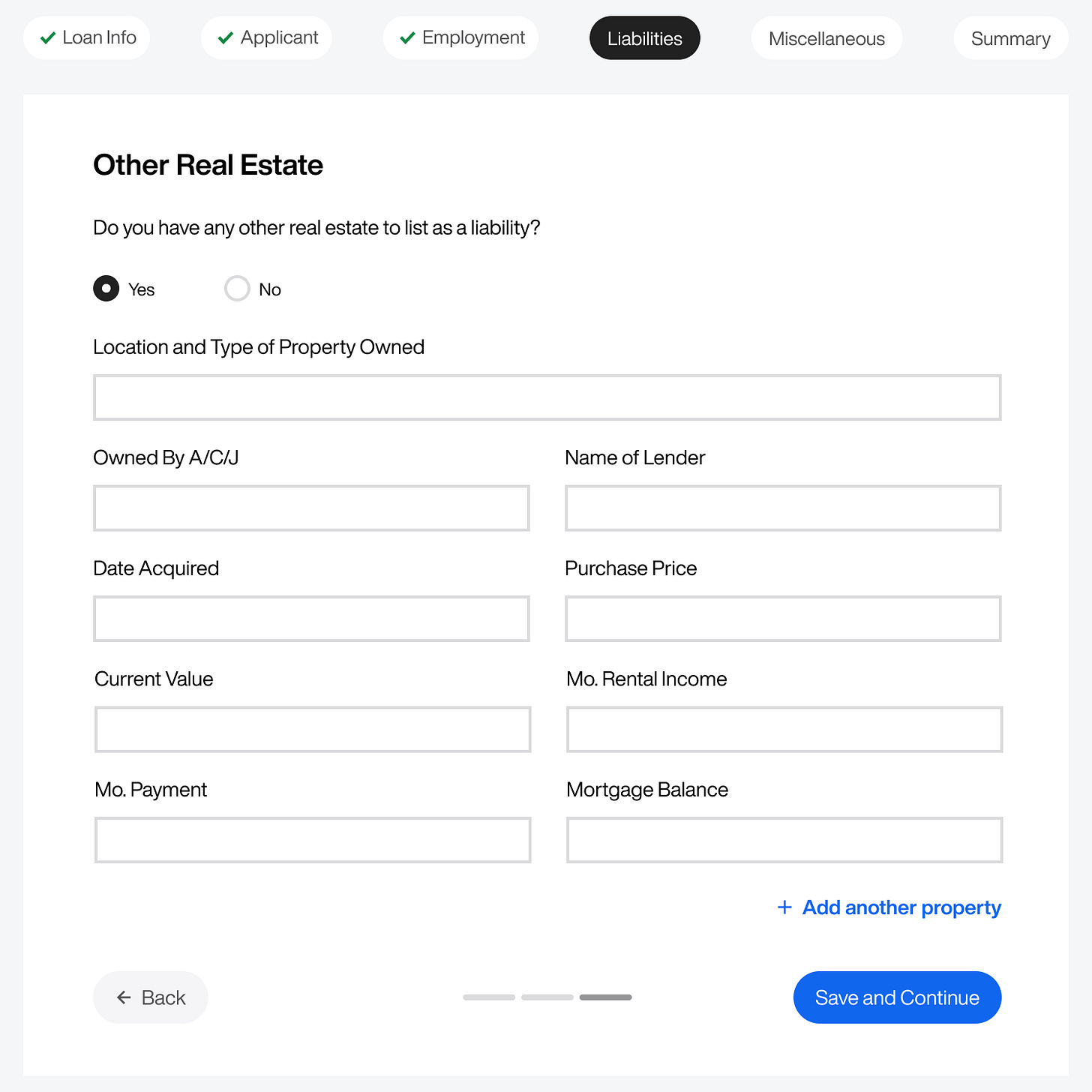Click the first progress indicator bar

pyautogui.click(x=489, y=997)
